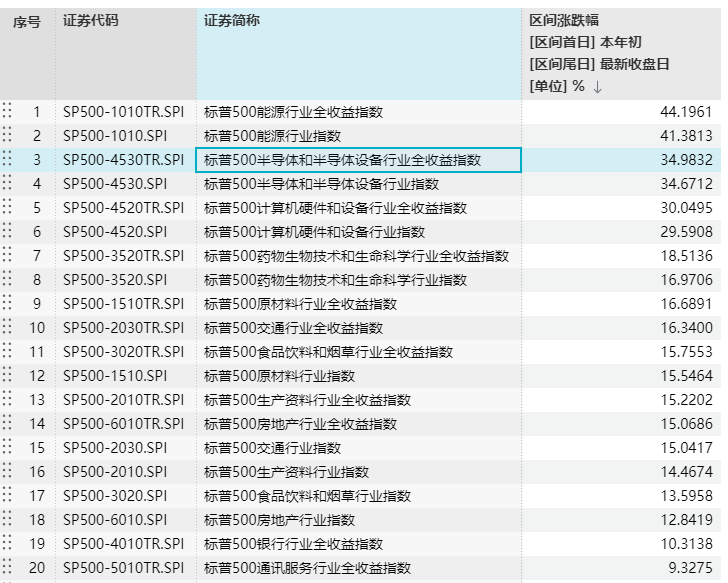Click value 34.9832
Screen dimensions: 728x583
pos(686,160)
